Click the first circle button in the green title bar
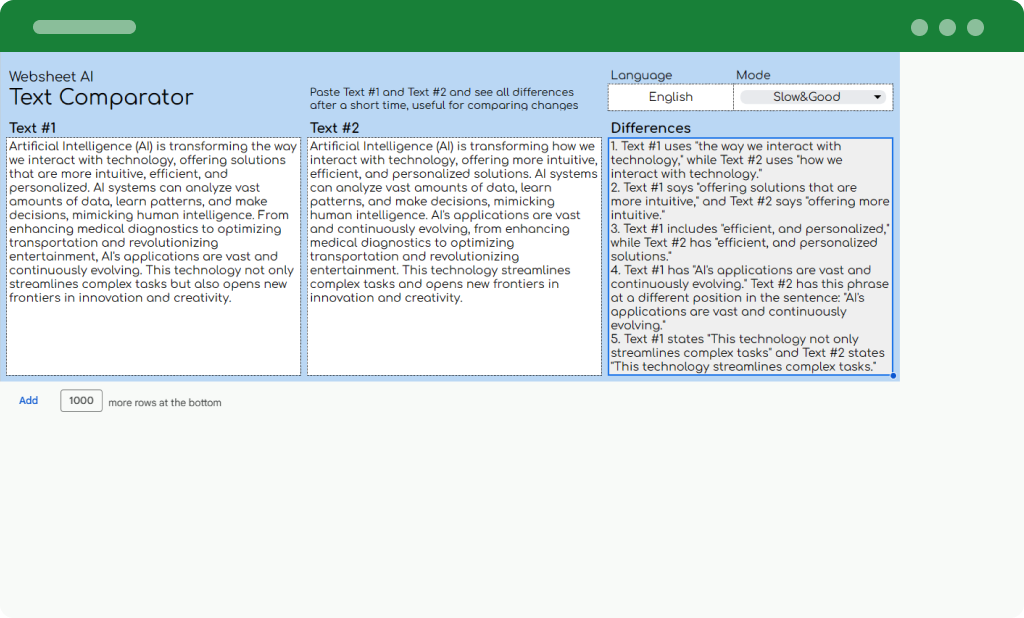Viewport: 1024px width, 618px height. (x=920, y=27)
